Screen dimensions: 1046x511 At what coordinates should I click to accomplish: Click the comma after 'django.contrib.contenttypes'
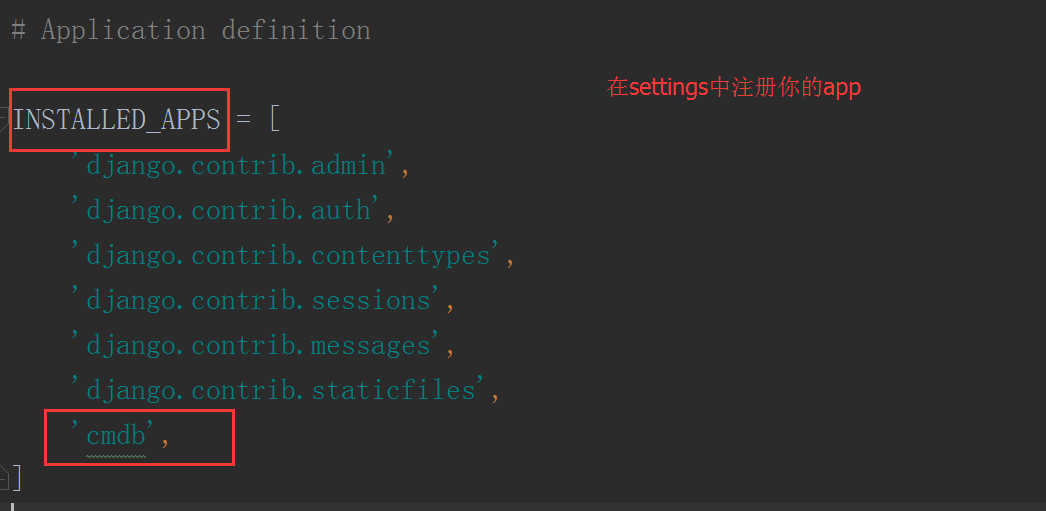(x=510, y=258)
